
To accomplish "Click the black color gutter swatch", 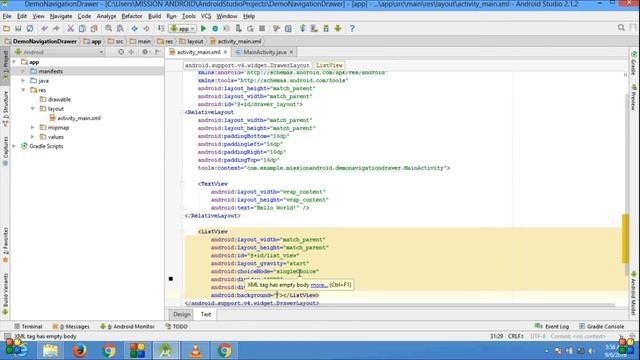I will 171,279.
